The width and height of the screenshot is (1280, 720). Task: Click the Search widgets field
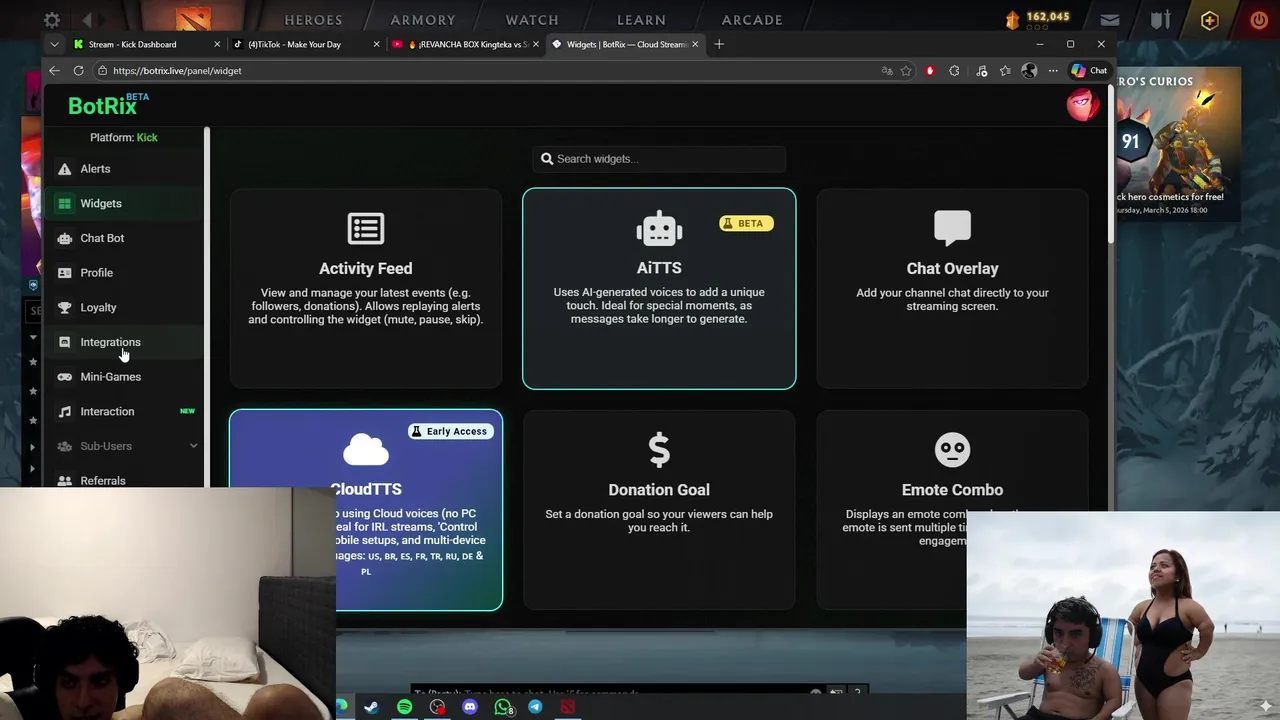[x=659, y=159]
